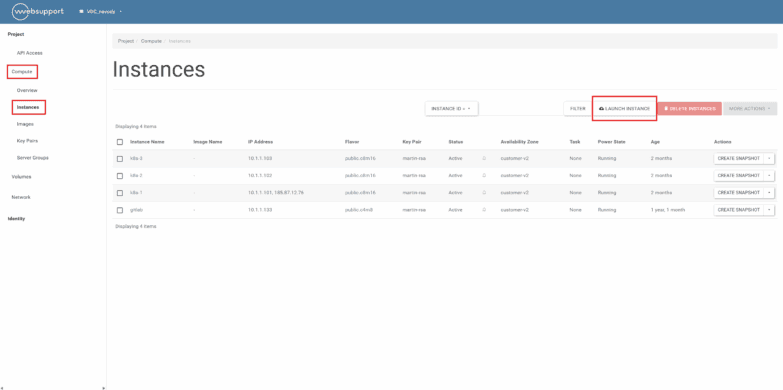Expand the Network section in the sidebar
The image size is (783, 390).
[x=21, y=197]
